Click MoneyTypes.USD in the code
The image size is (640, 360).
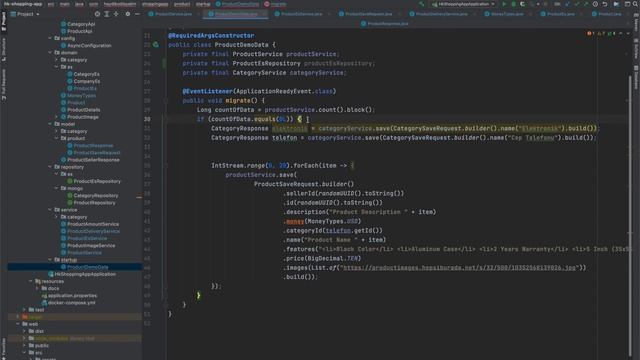(x=333, y=221)
